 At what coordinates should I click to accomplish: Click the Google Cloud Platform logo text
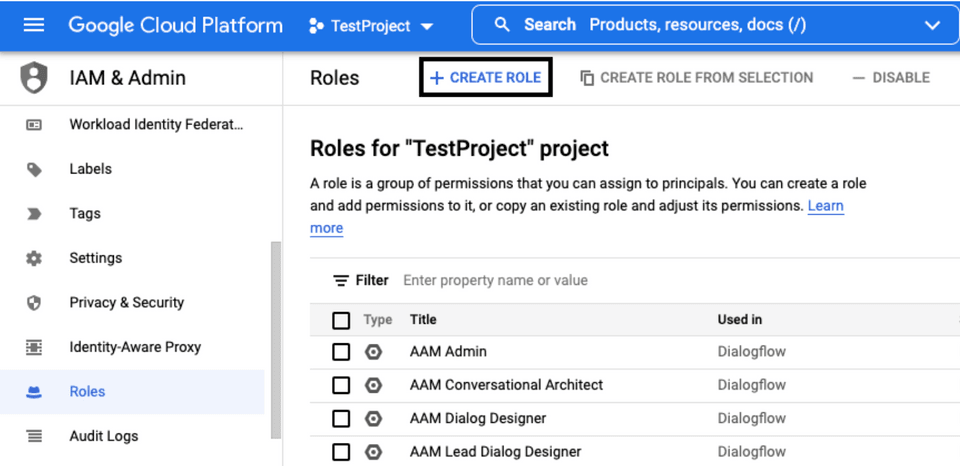pos(176,26)
